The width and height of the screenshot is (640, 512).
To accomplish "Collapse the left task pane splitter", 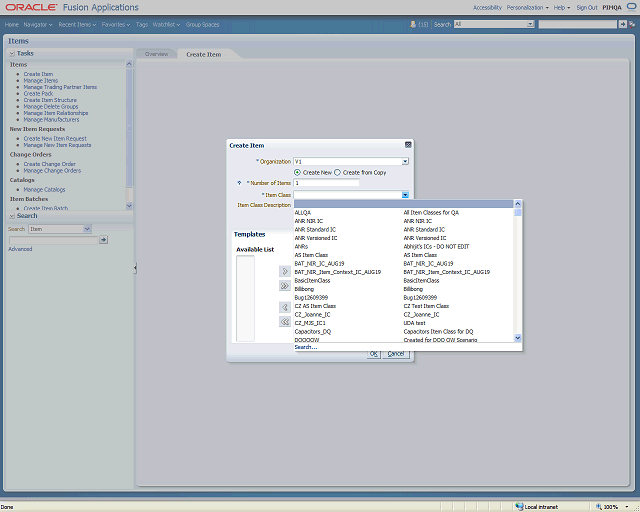I will (135, 268).
